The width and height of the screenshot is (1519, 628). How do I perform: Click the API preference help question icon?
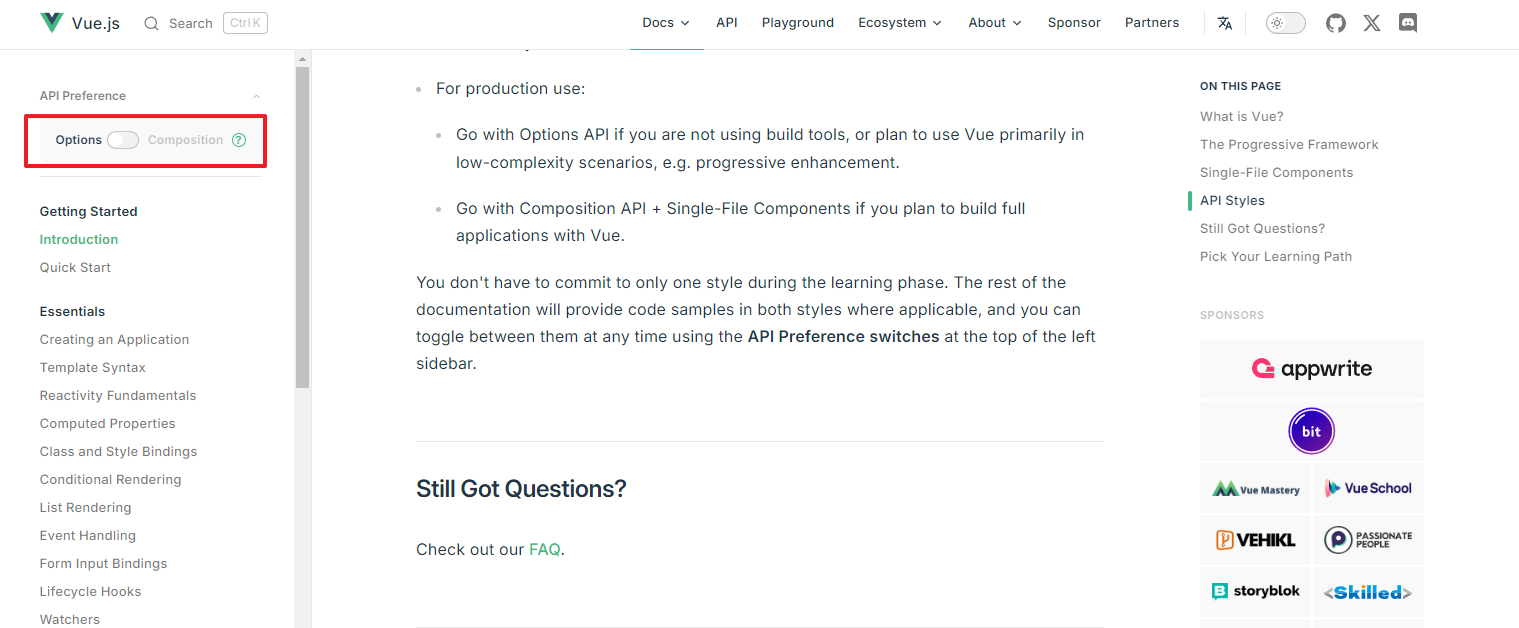pos(239,140)
